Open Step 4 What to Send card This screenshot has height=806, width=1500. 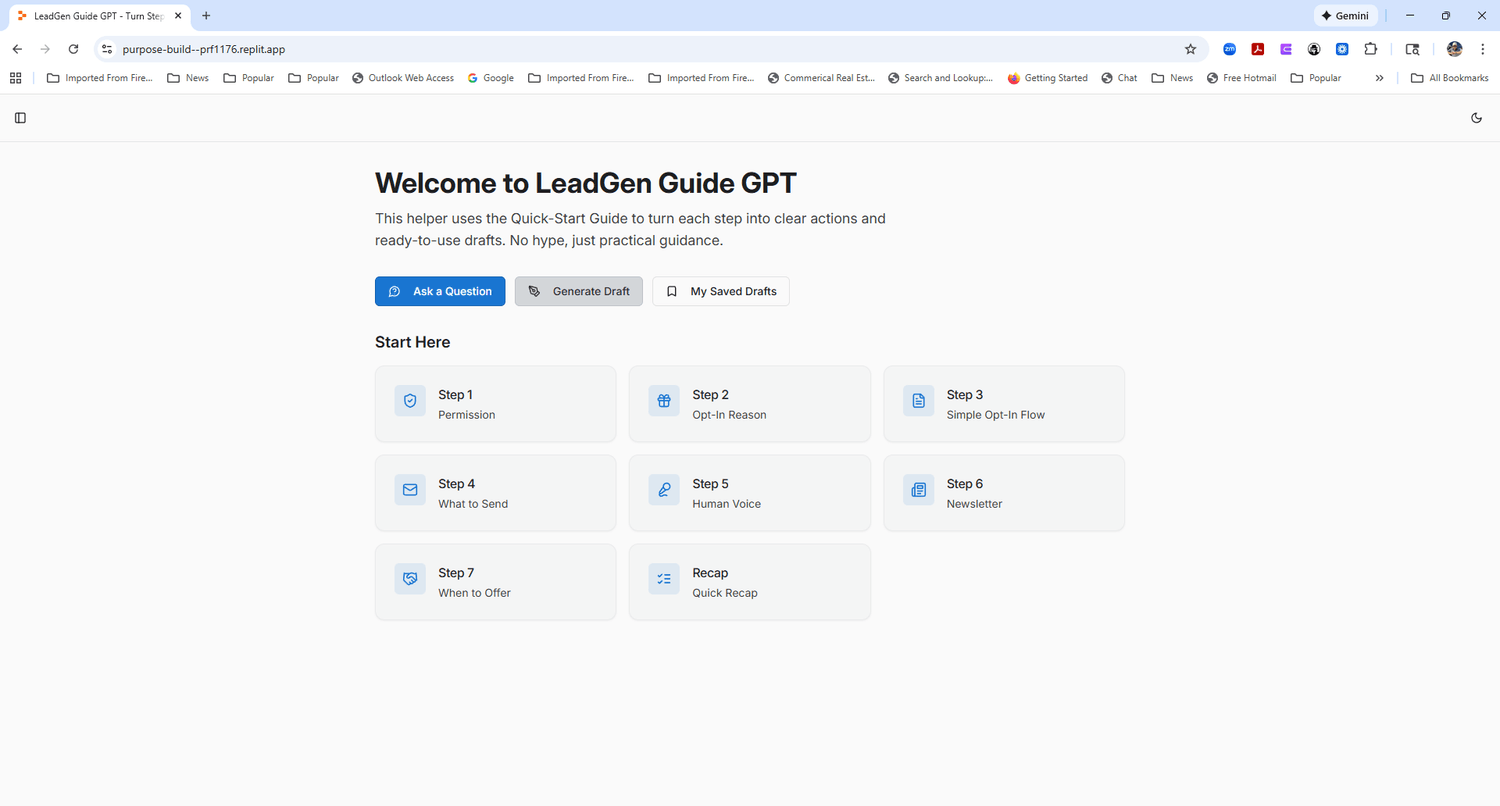[495, 493]
